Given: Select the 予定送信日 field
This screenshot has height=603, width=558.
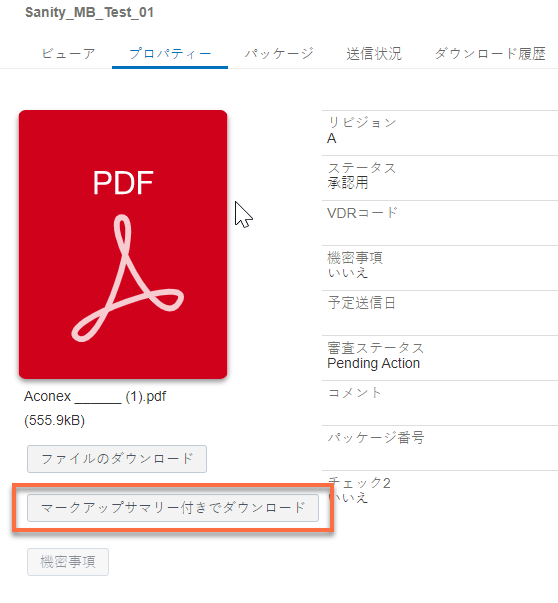Looking at the screenshot, I should [x=440, y=313].
